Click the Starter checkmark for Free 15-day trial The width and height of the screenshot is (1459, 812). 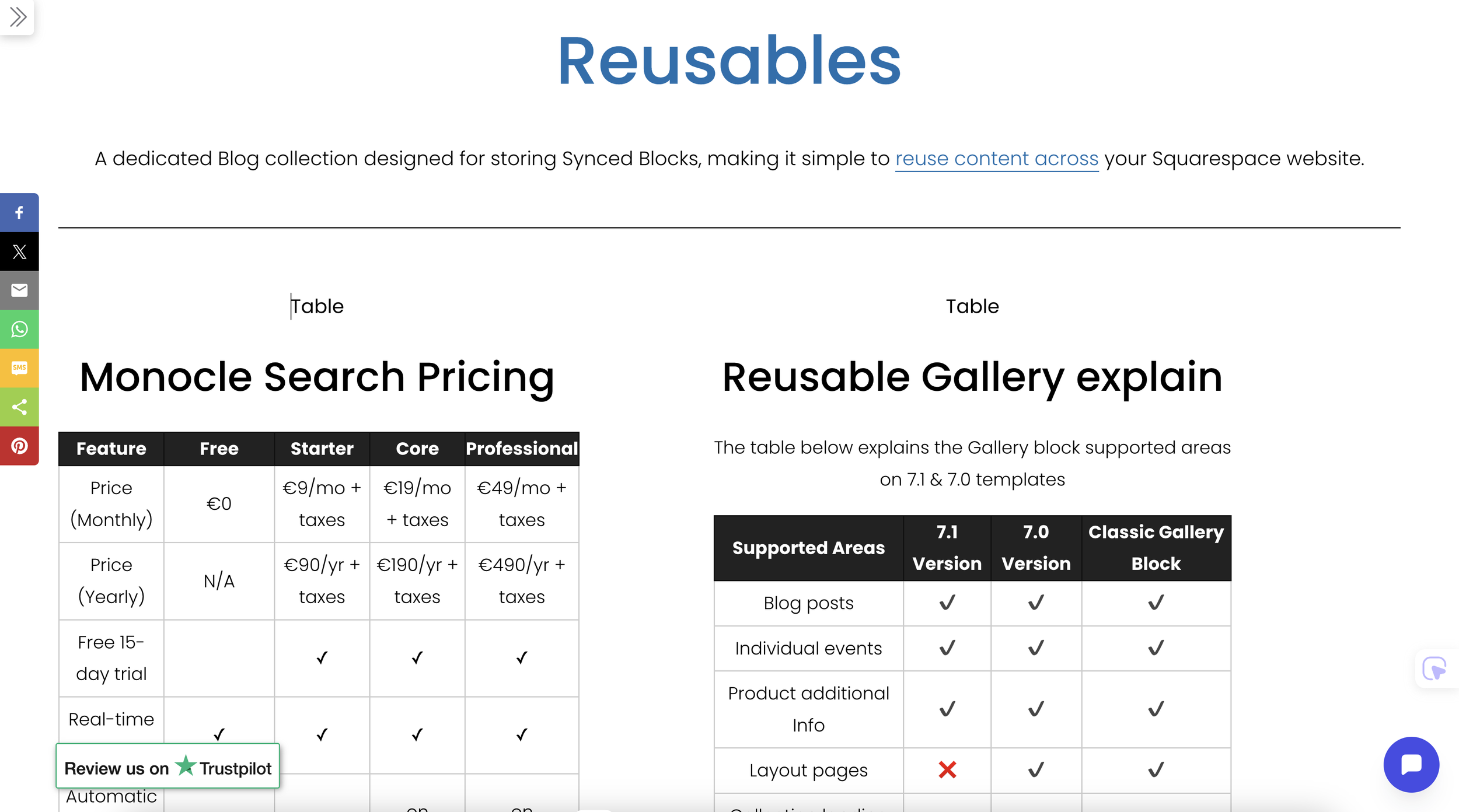321,657
